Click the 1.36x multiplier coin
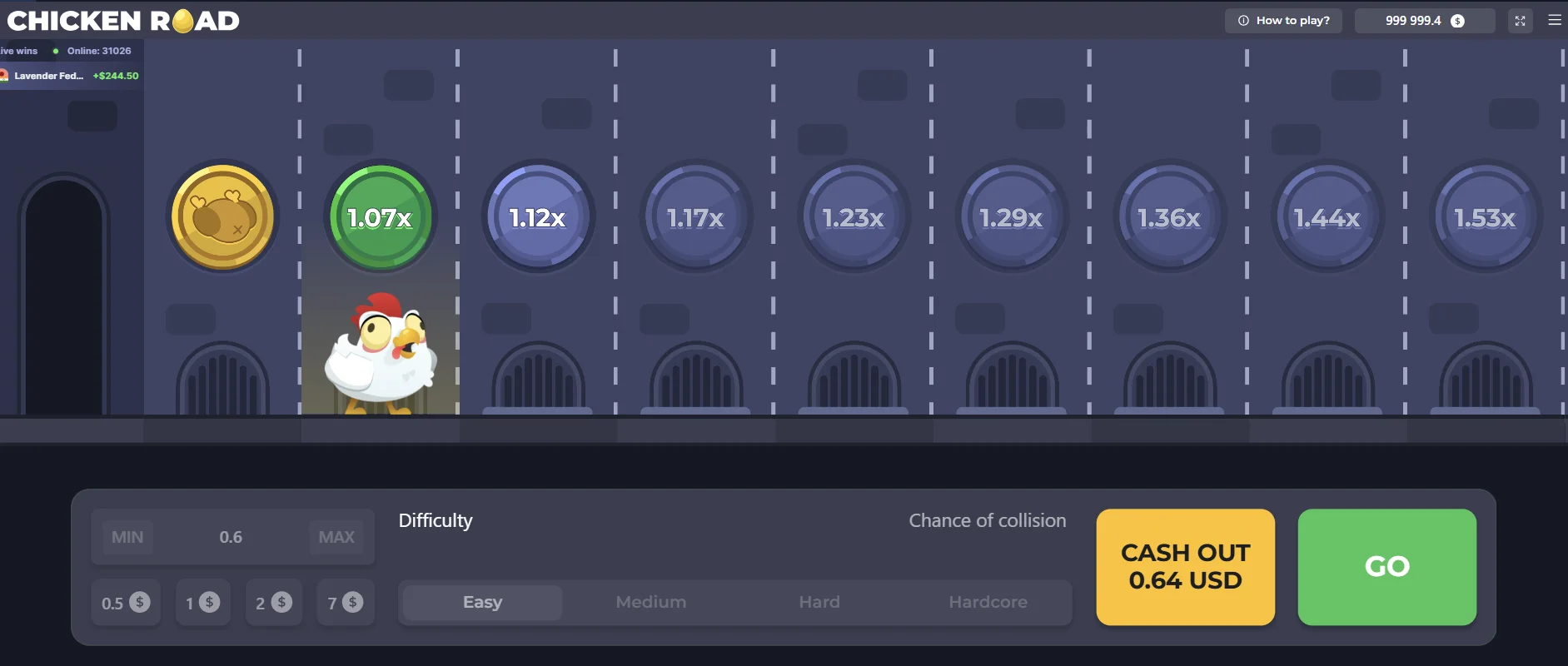Viewport: 1568px width, 666px height. click(1170, 216)
